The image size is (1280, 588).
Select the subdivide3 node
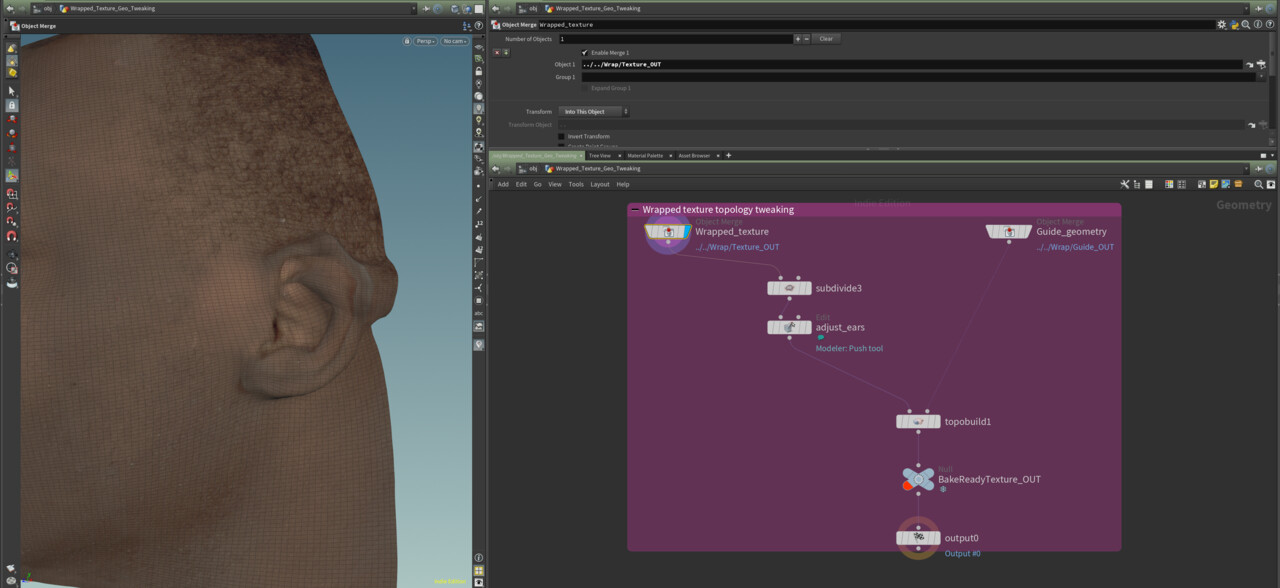tap(790, 288)
